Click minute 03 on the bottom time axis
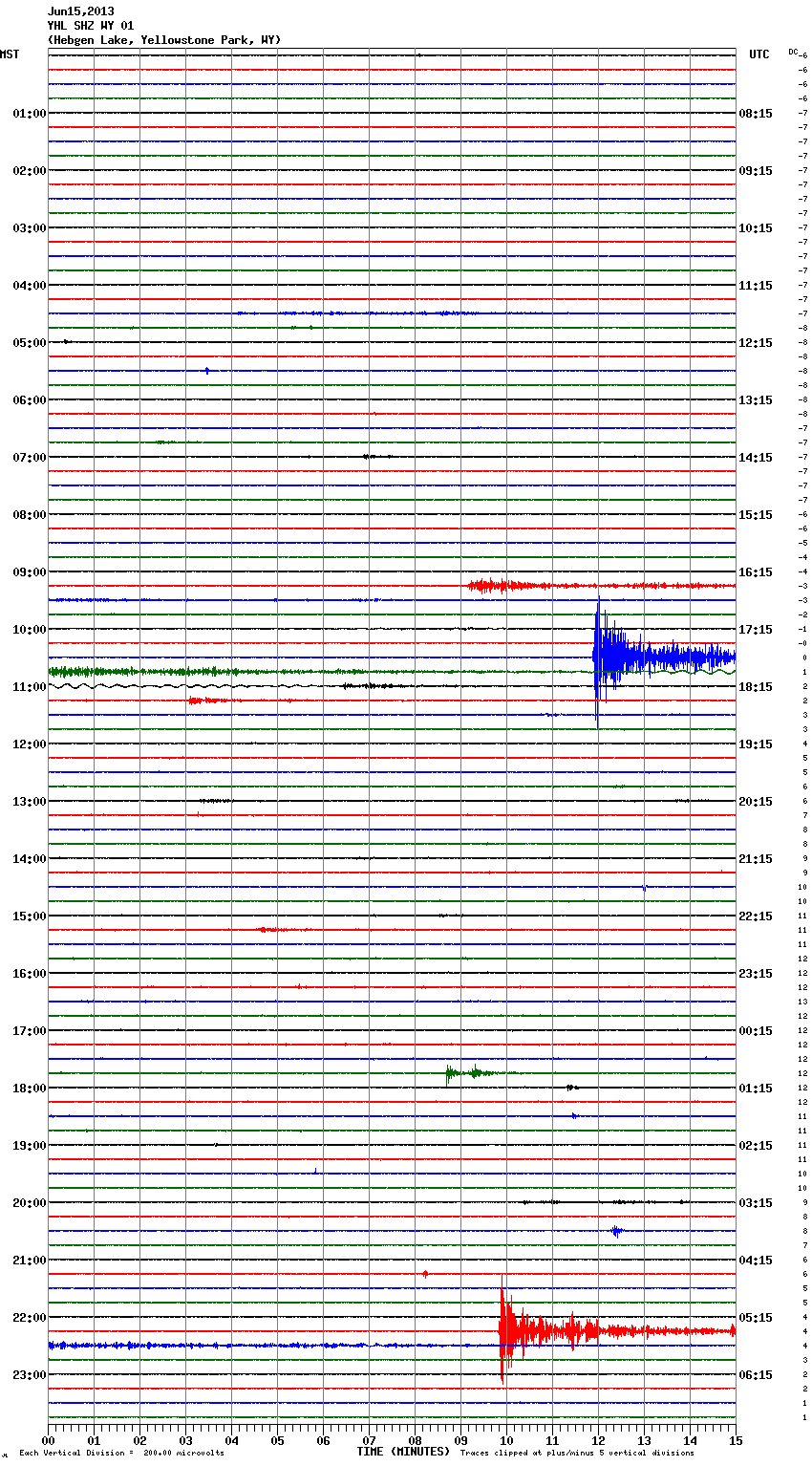This screenshot has width=812, height=1466. pos(185,1440)
